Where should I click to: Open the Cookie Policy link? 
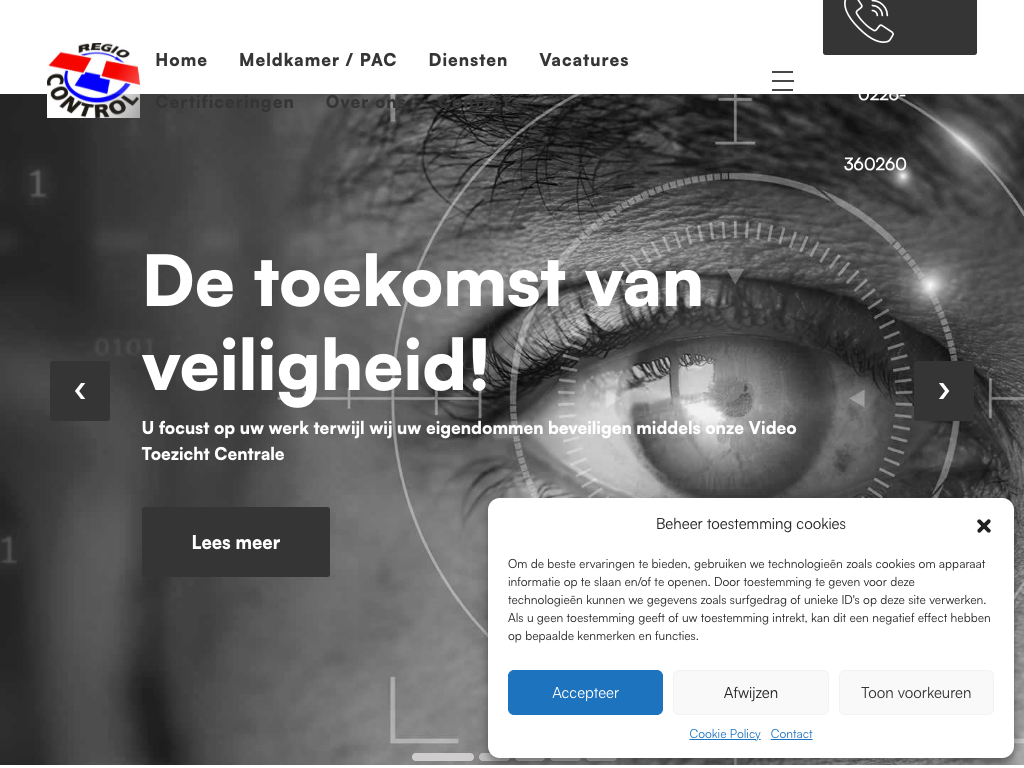(725, 734)
